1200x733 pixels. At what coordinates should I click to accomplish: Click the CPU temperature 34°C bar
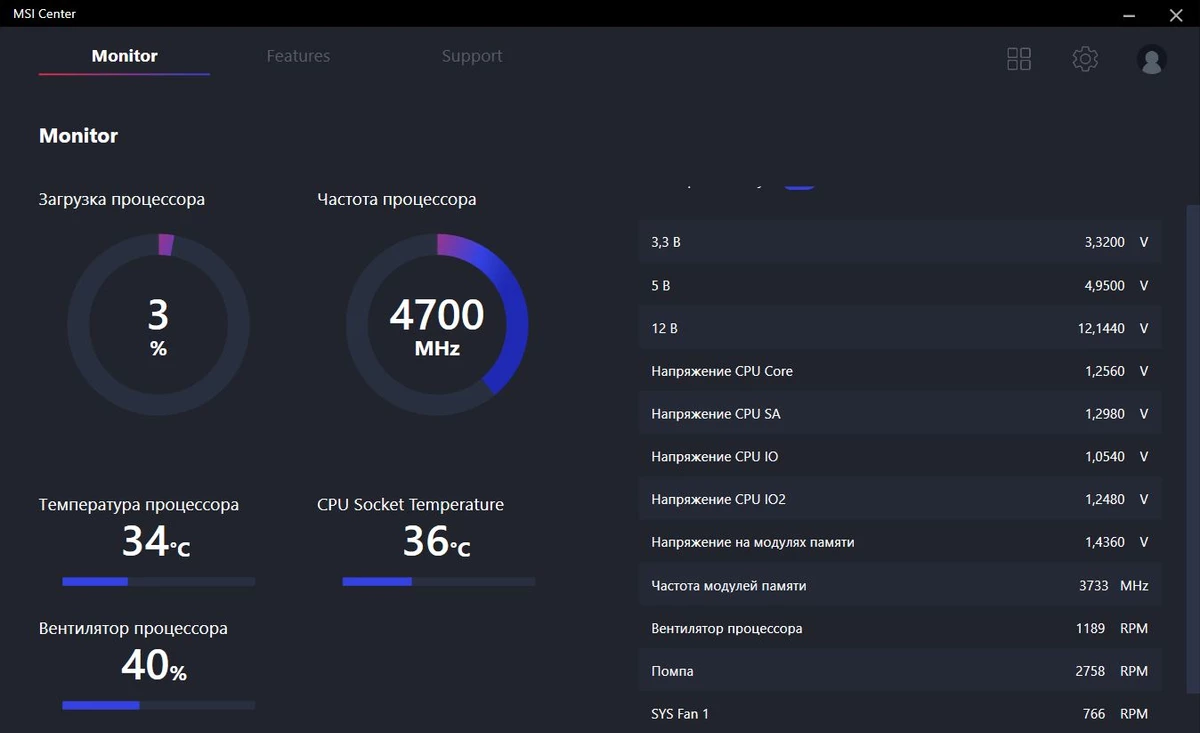158,581
